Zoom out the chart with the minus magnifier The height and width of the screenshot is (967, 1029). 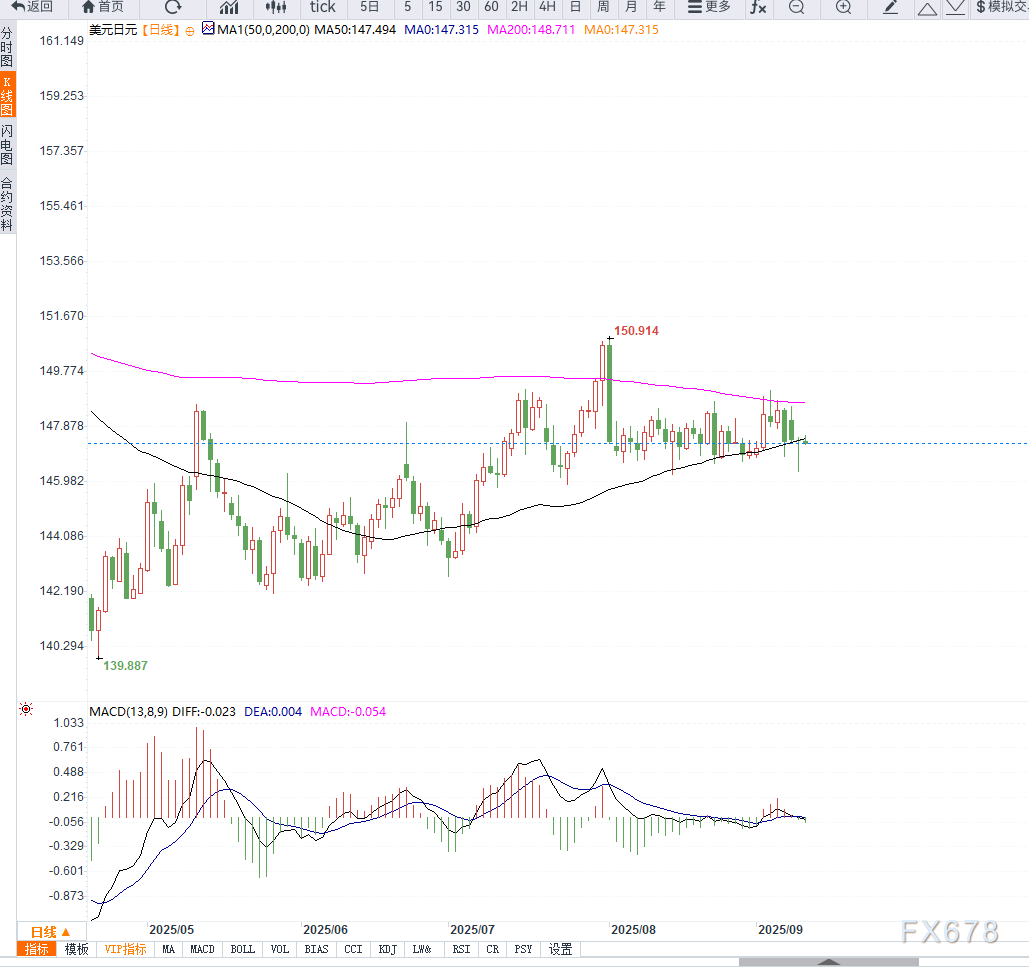pyautogui.click(x=796, y=7)
